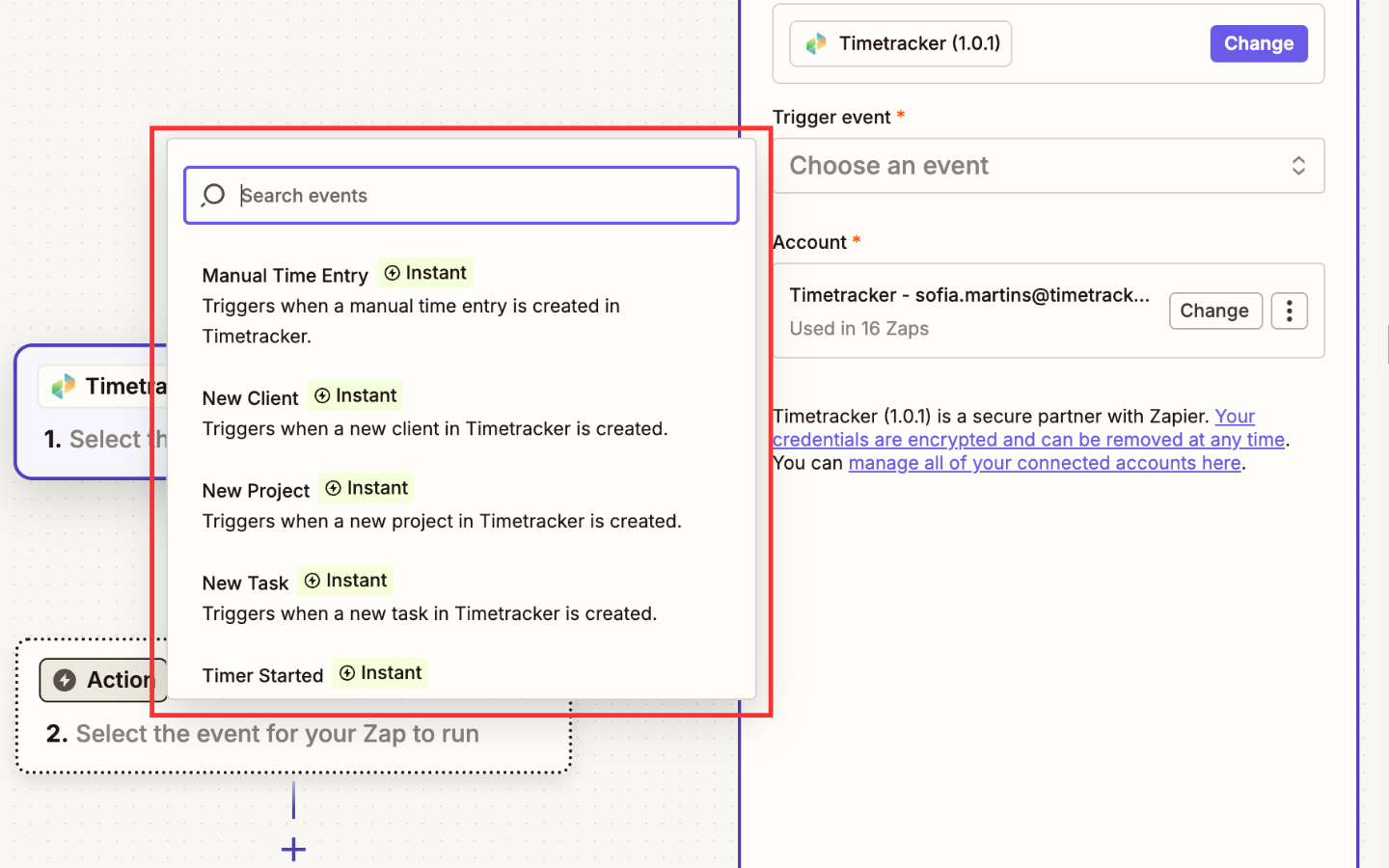The height and width of the screenshot is (868, 1389).
Task: Click the Timetracker logo in the app selector chip
Action: (x=817, y=43)
